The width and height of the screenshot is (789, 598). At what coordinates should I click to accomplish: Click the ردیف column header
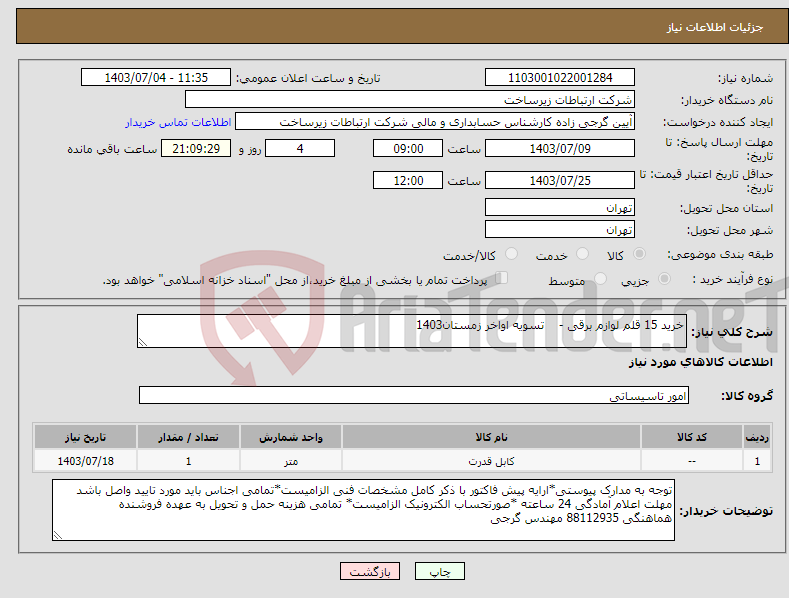757,437
